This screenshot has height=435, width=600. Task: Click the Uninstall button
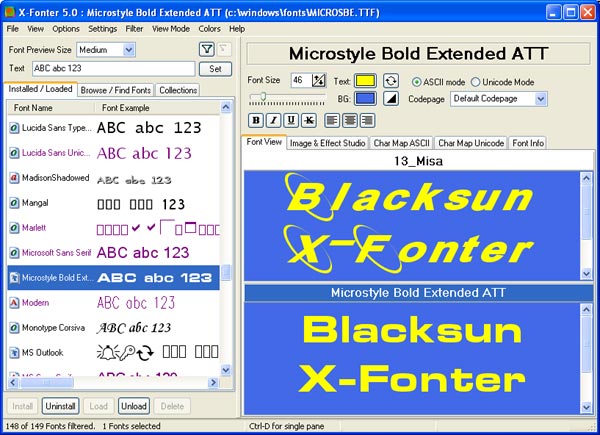pos(60,406)
